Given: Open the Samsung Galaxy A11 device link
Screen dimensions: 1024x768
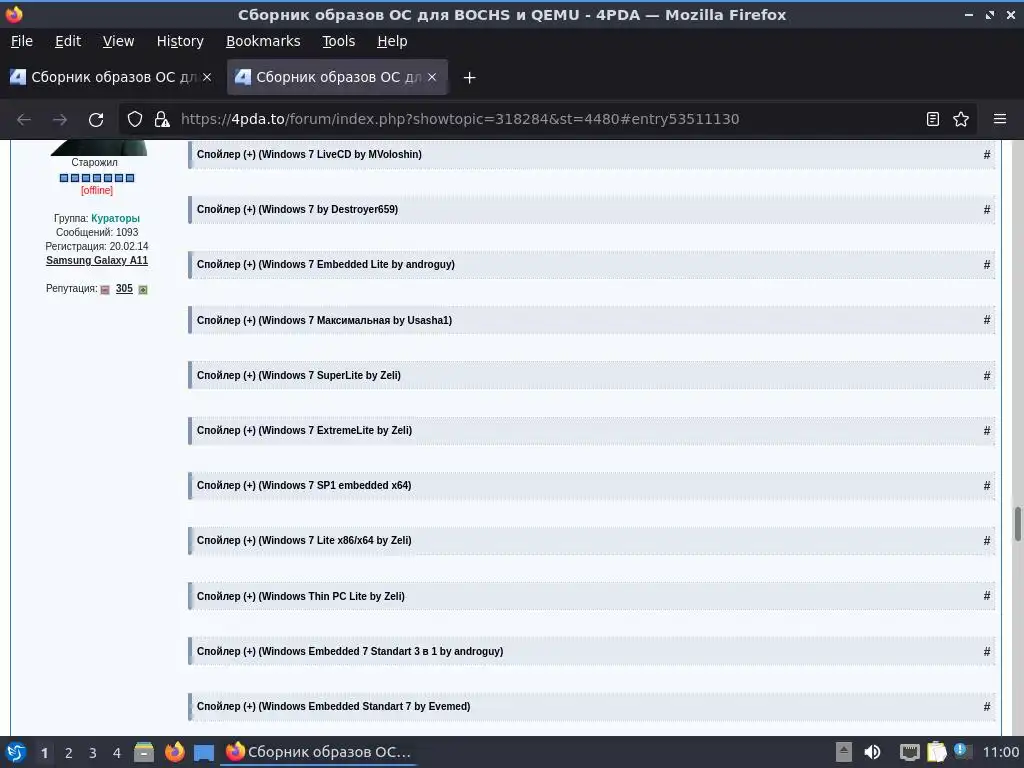Looking at the screenshot, I should 97,261.
